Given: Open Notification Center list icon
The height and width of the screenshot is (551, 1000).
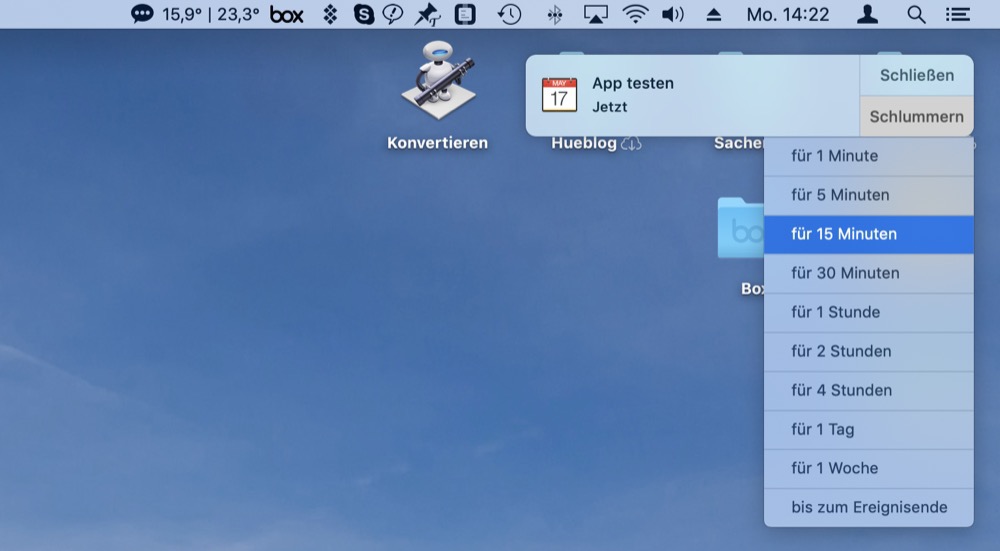Looking at the screenshot, I should point(958,14).
